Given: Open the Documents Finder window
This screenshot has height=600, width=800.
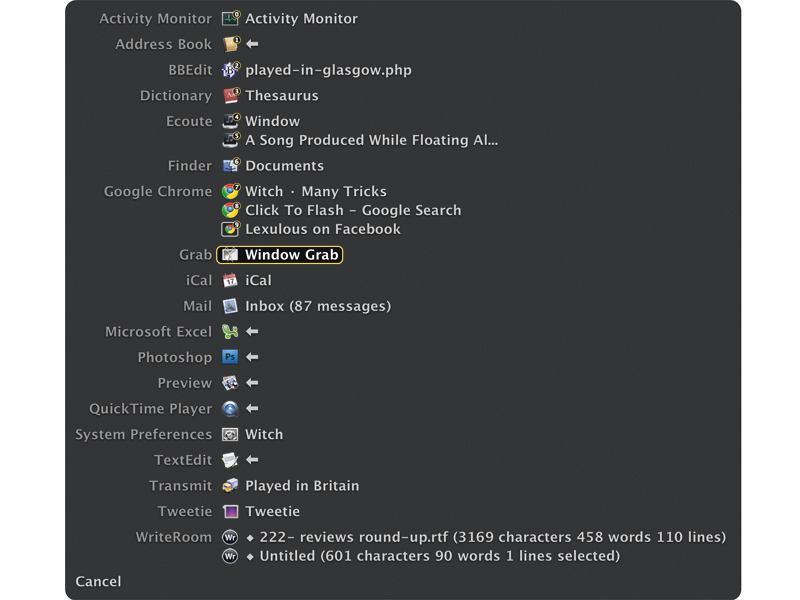Looking at the screenshot, I should (284, 166).
